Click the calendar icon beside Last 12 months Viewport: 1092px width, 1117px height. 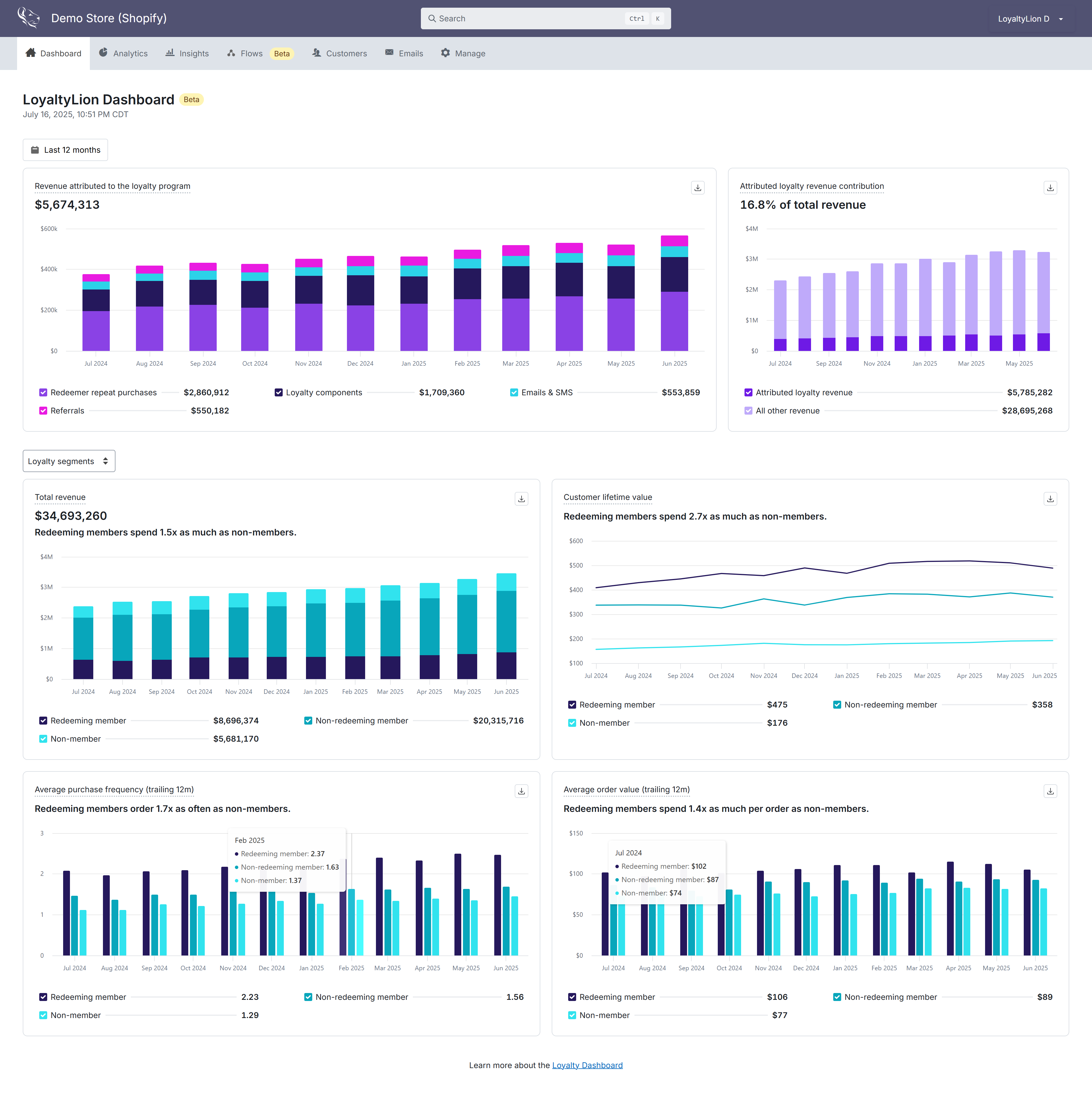coord(34,150)
